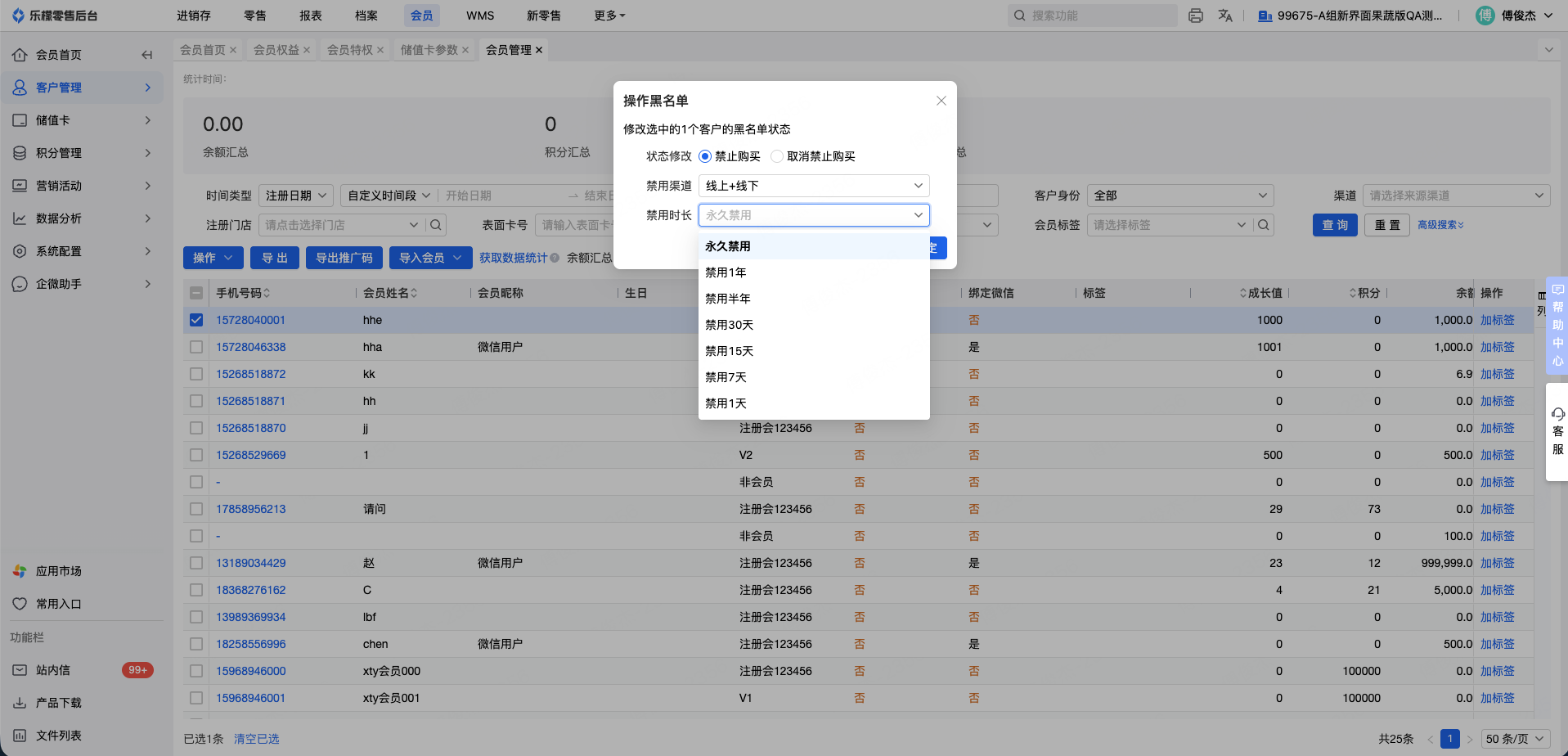
Task: Select the 禁止购买 radio option
Action: 705,156
